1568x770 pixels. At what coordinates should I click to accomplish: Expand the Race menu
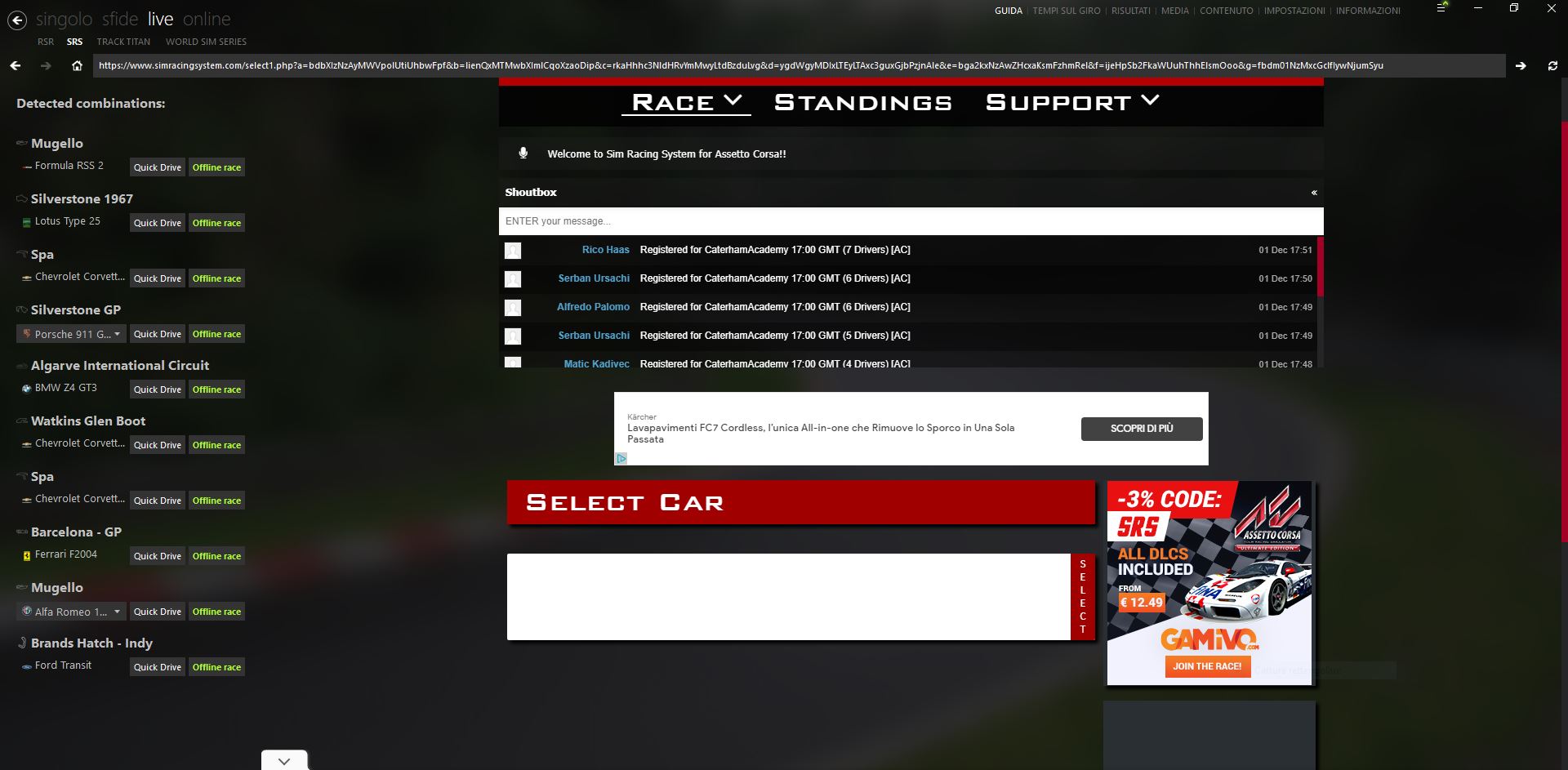point(686,102)
